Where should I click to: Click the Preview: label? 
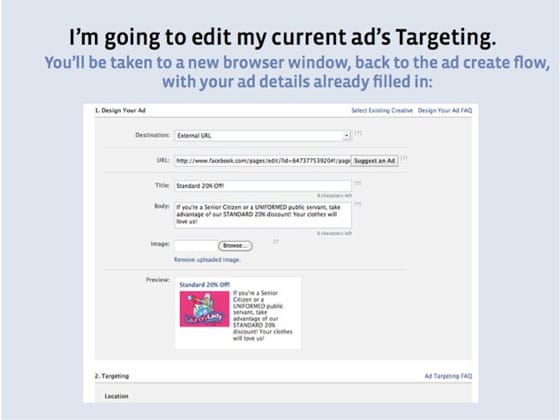158,280
